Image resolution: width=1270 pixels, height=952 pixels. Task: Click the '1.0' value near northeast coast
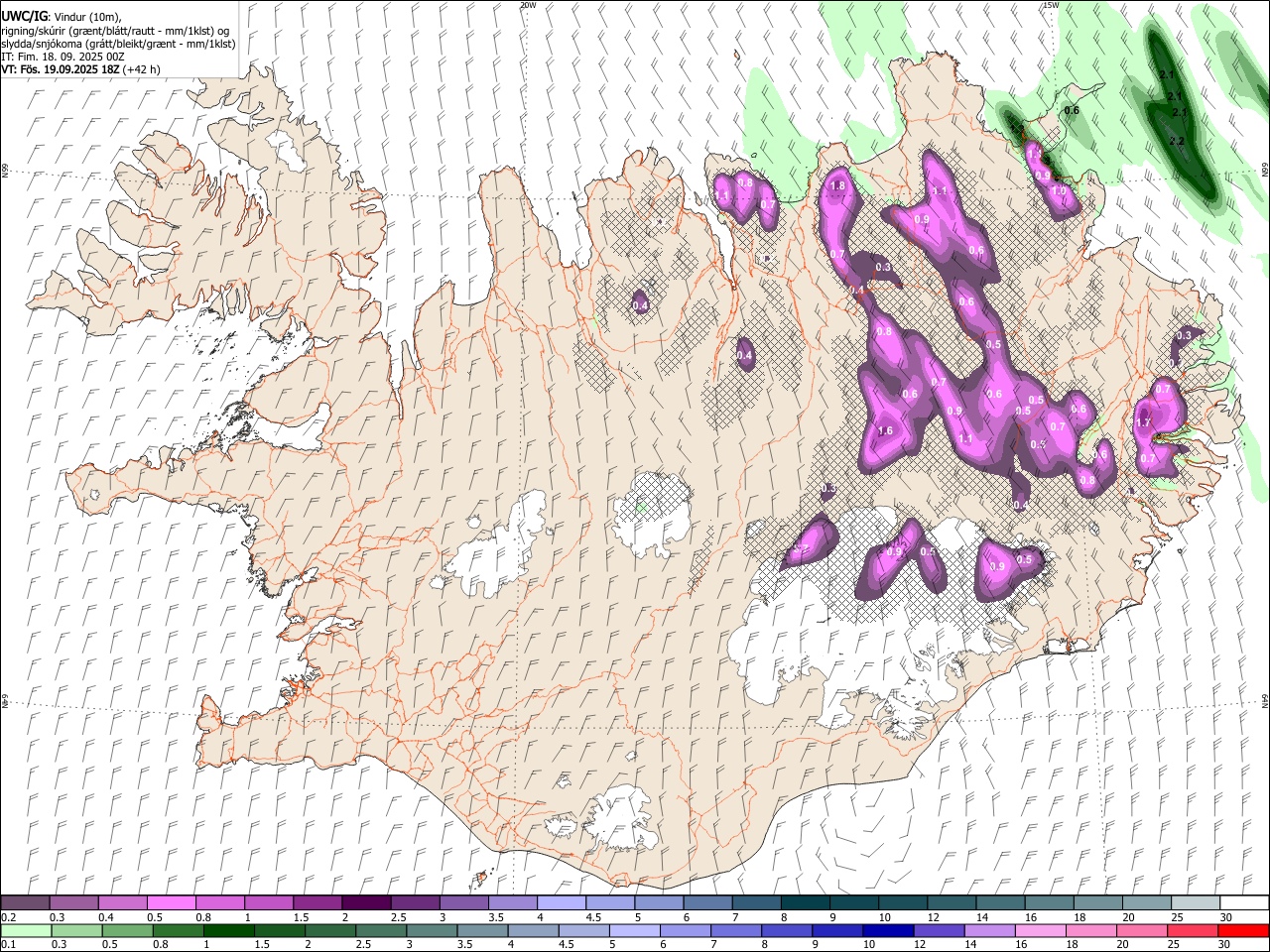coord(1059,191)
